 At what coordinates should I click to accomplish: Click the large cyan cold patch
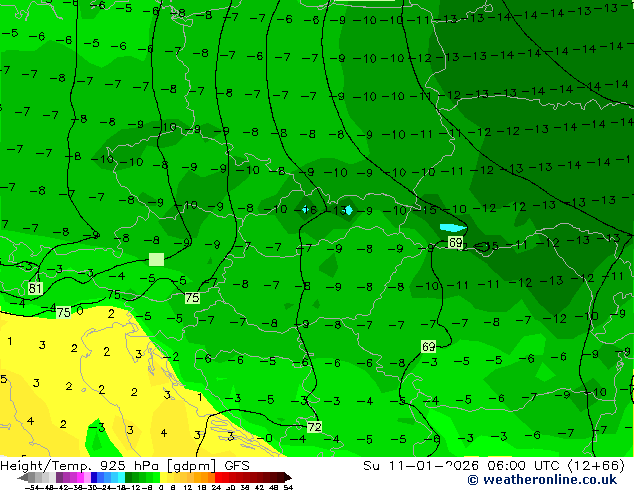click(x=453, y=228)
